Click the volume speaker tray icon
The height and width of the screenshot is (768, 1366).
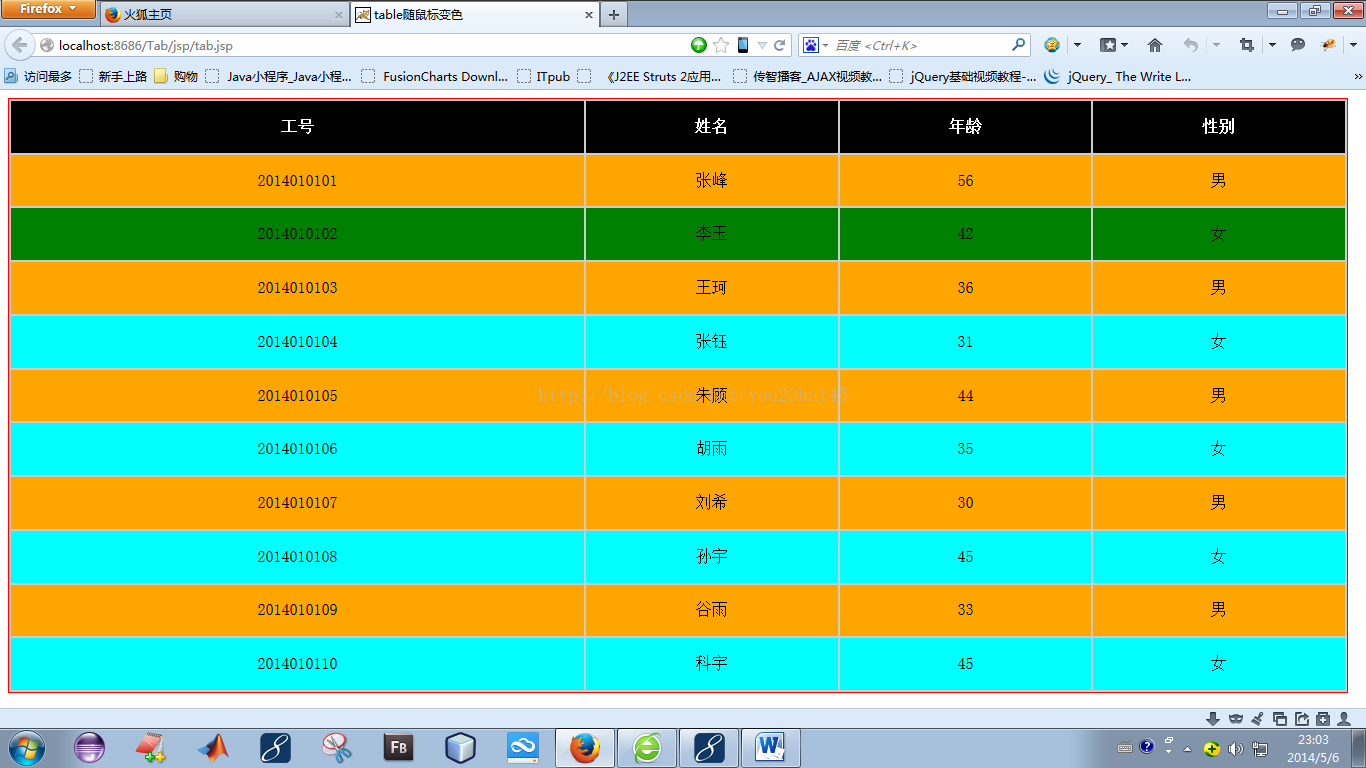coord(1236,748)
